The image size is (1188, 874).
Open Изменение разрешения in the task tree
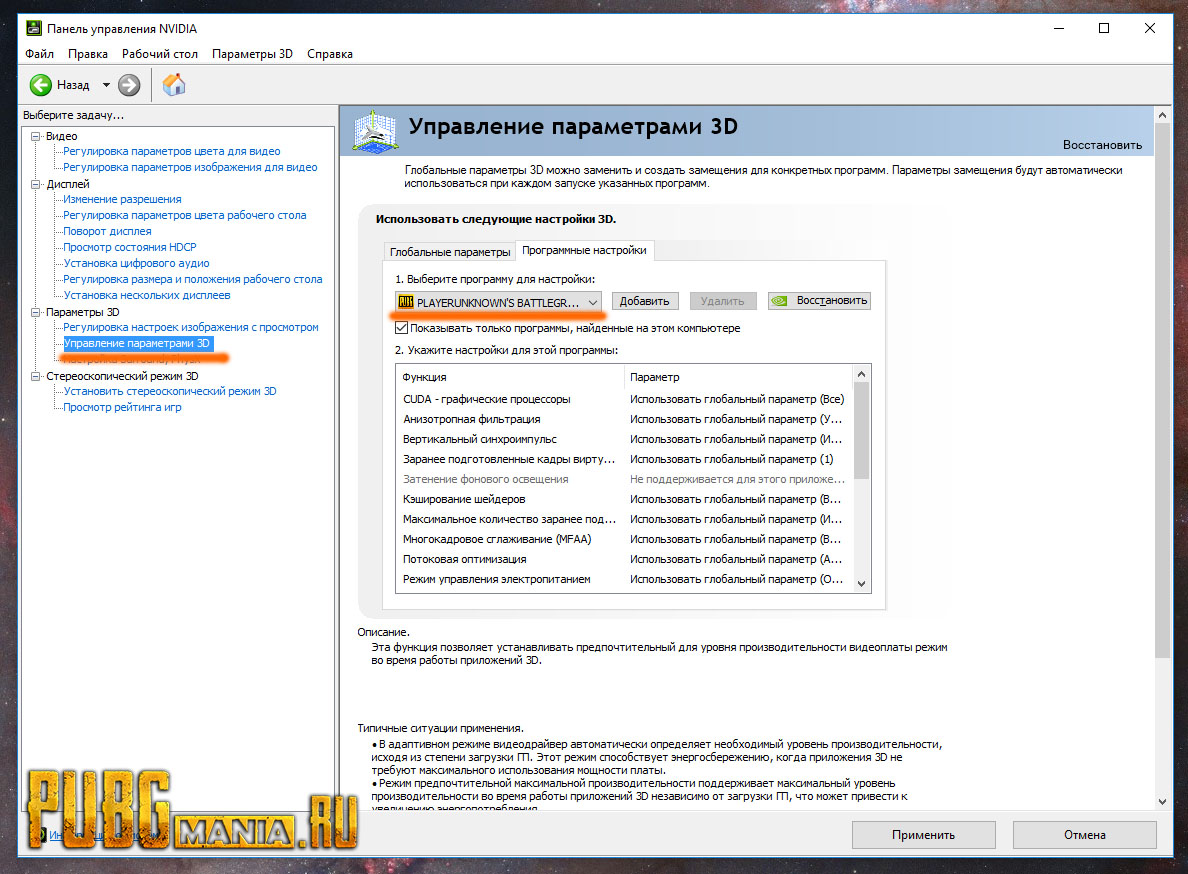(x=123, y=199)
